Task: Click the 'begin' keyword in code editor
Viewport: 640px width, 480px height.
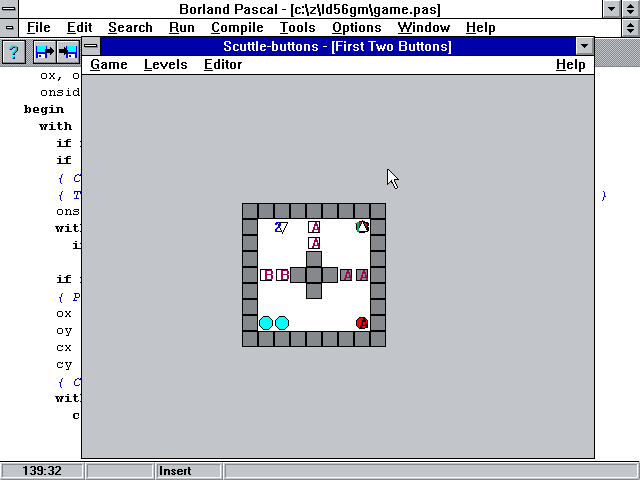Action: click(x=44, y=109)
